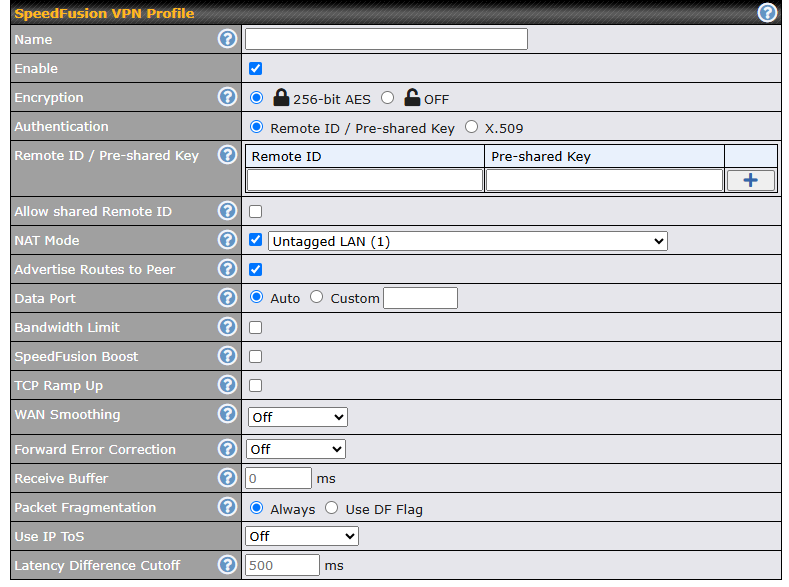Screen dimensions: 789x587
Task: Focus the Latency Difference Cutoff field
Action: pos(282,565)
